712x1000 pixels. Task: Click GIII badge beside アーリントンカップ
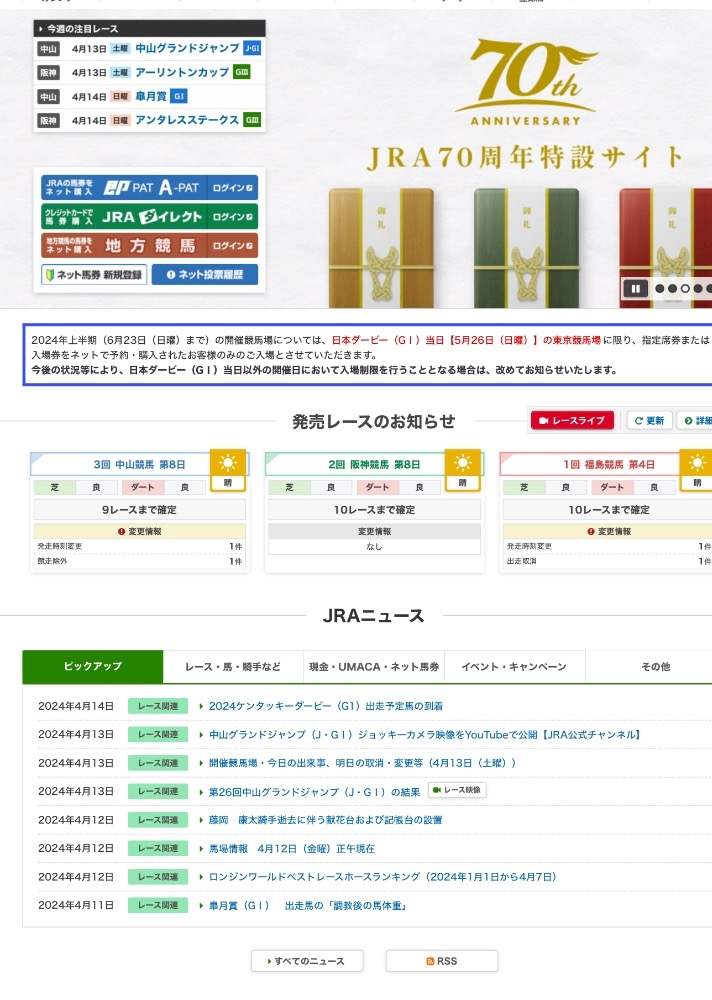[x=242, y=72]
